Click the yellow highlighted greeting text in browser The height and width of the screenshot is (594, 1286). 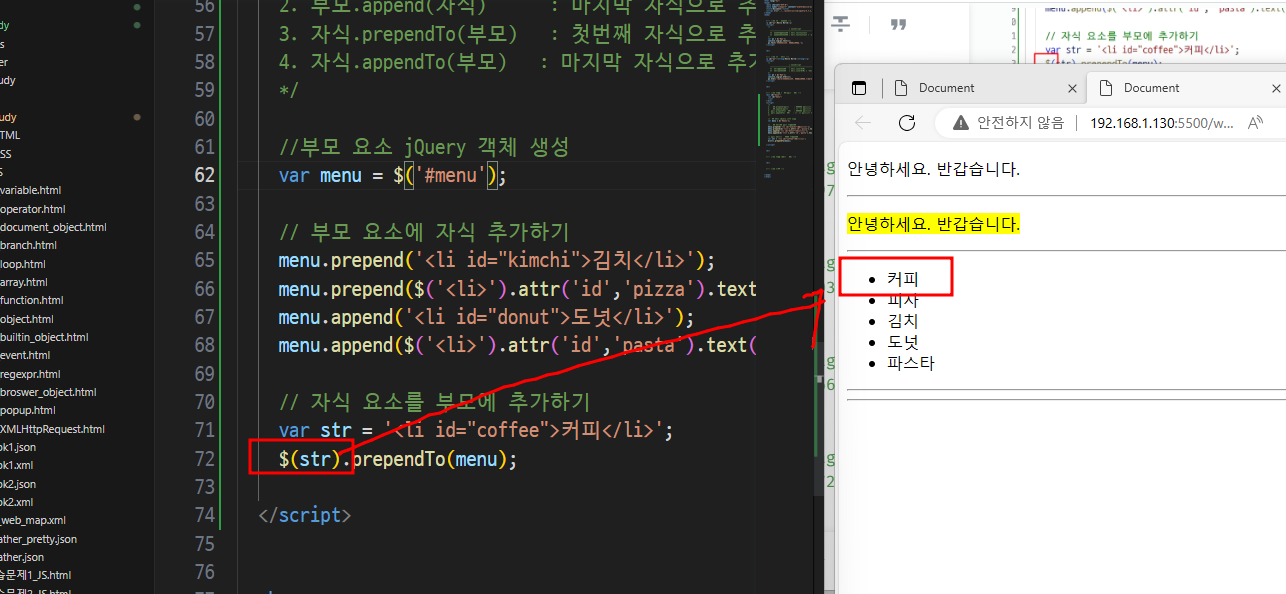[x=933, y=223]
